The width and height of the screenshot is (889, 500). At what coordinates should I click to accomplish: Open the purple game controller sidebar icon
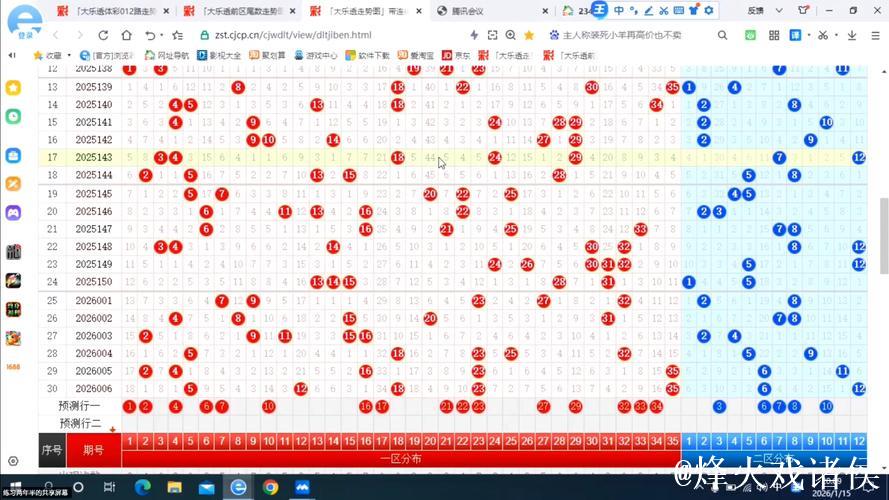14,213
